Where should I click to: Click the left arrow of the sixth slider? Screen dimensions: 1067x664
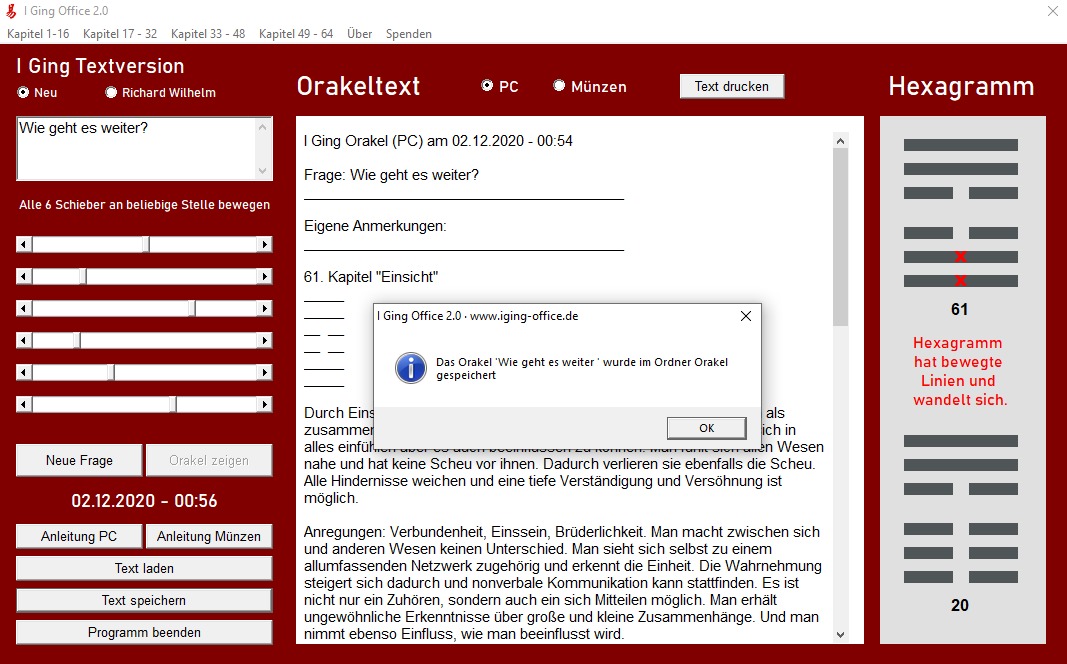tap(24, 404)
